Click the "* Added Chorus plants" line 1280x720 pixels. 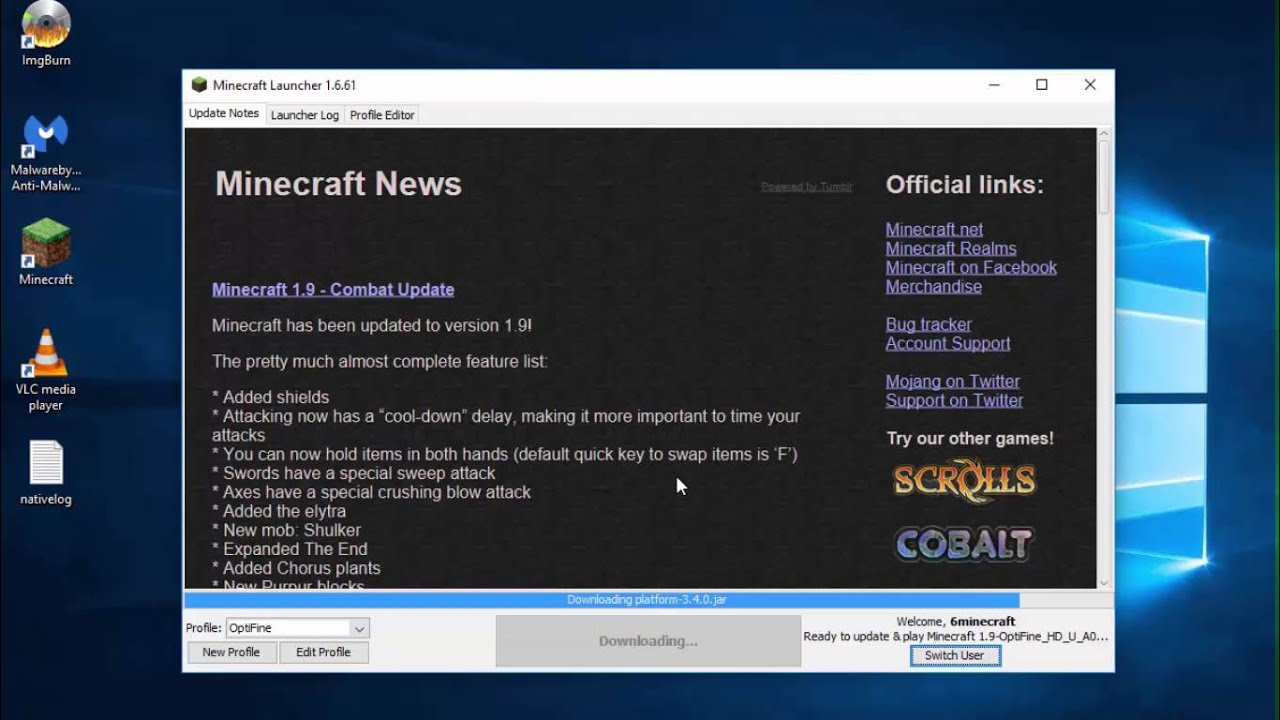pos(296,568)
